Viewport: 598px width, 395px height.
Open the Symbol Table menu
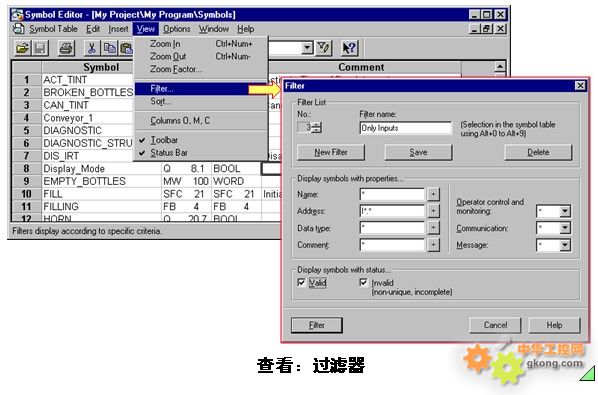coord(53,29)
